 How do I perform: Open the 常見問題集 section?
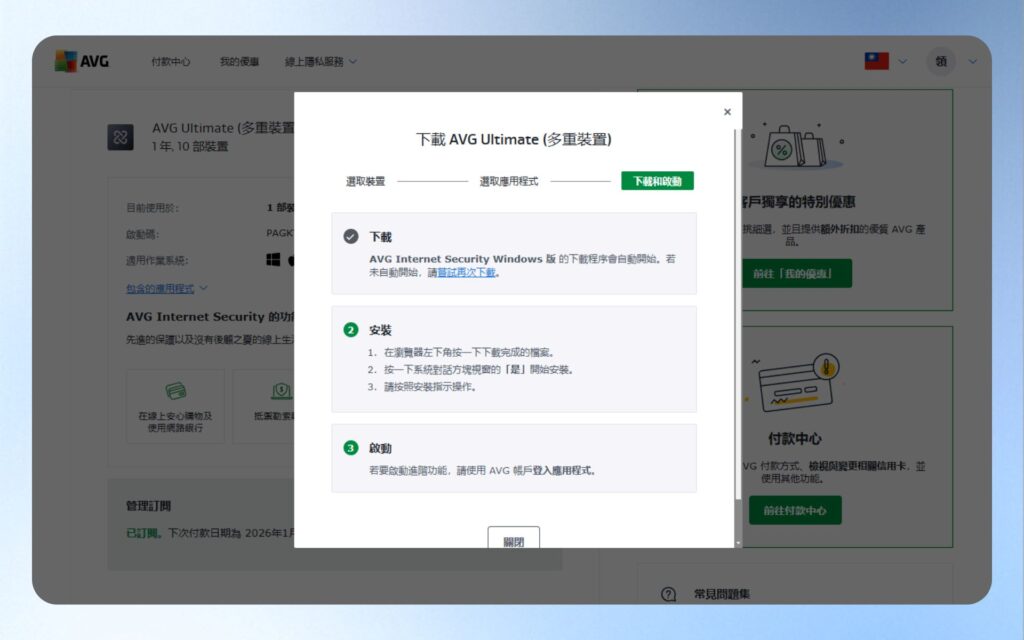722,594
